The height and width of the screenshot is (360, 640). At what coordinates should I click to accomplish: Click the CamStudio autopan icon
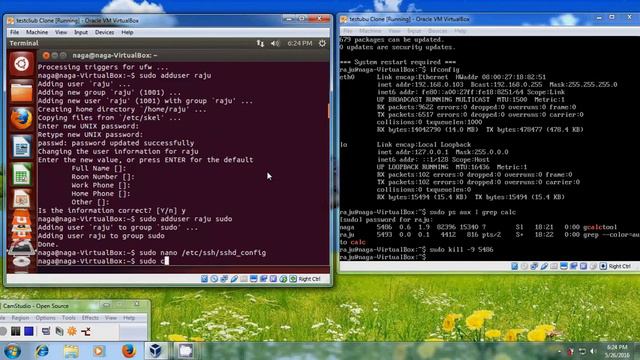(86, 331)
